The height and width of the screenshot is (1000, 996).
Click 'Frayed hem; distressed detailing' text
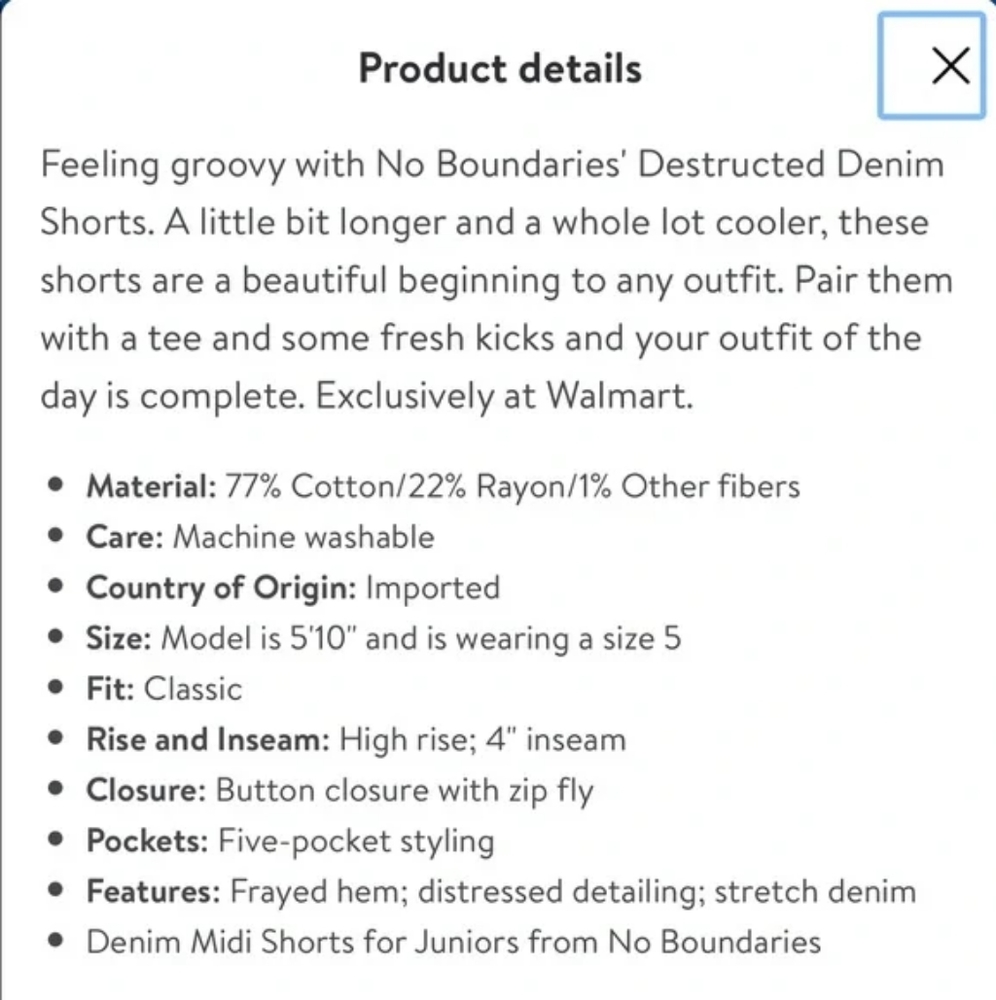(467, 892)
